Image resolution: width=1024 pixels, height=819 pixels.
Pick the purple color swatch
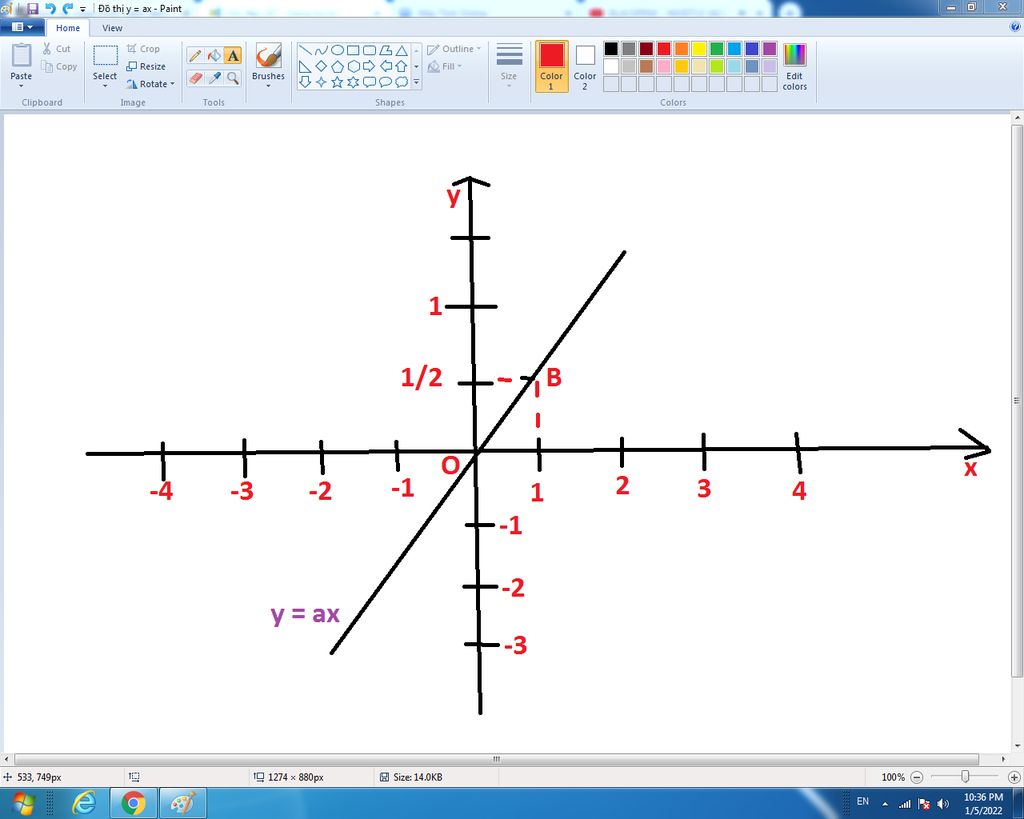pyautogui.click(x=770, y=48)
